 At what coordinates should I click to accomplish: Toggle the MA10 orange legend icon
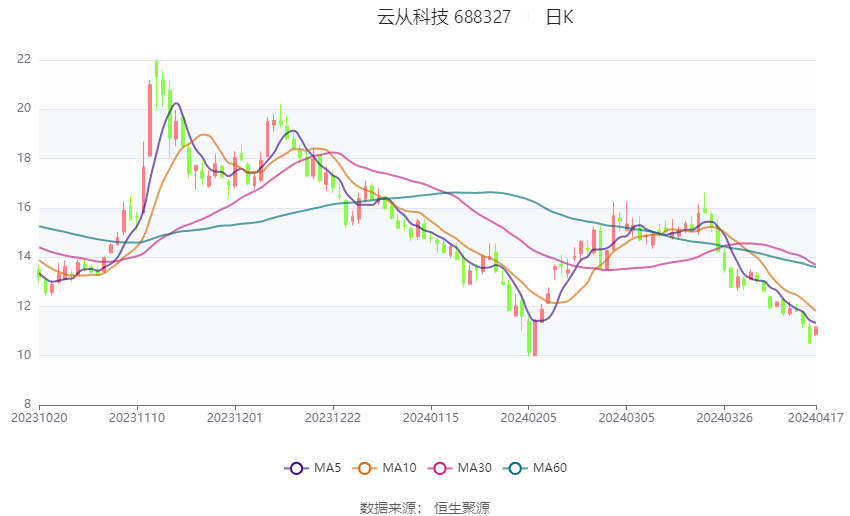pyautogui.click(x=364, y=468)
